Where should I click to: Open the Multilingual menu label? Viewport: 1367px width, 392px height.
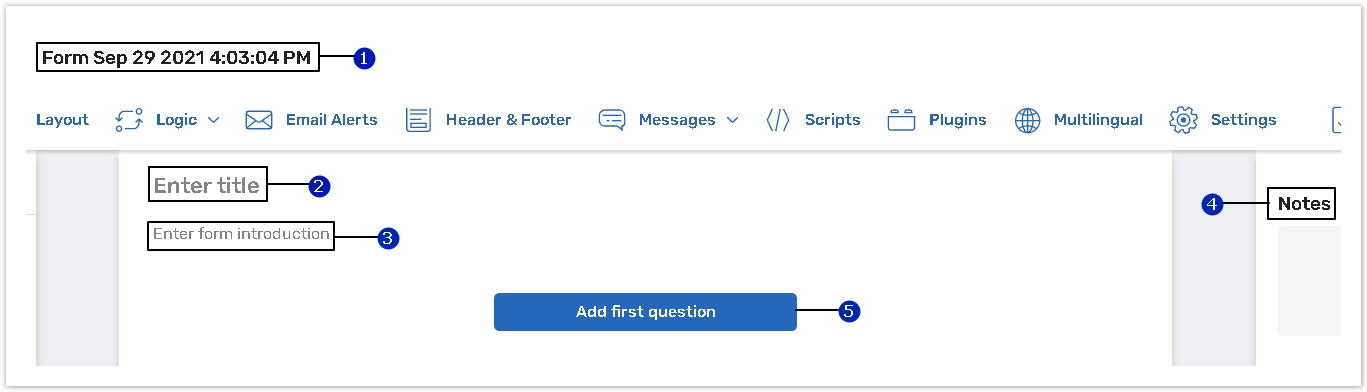pyautogui.click(x=1098, y=120)
